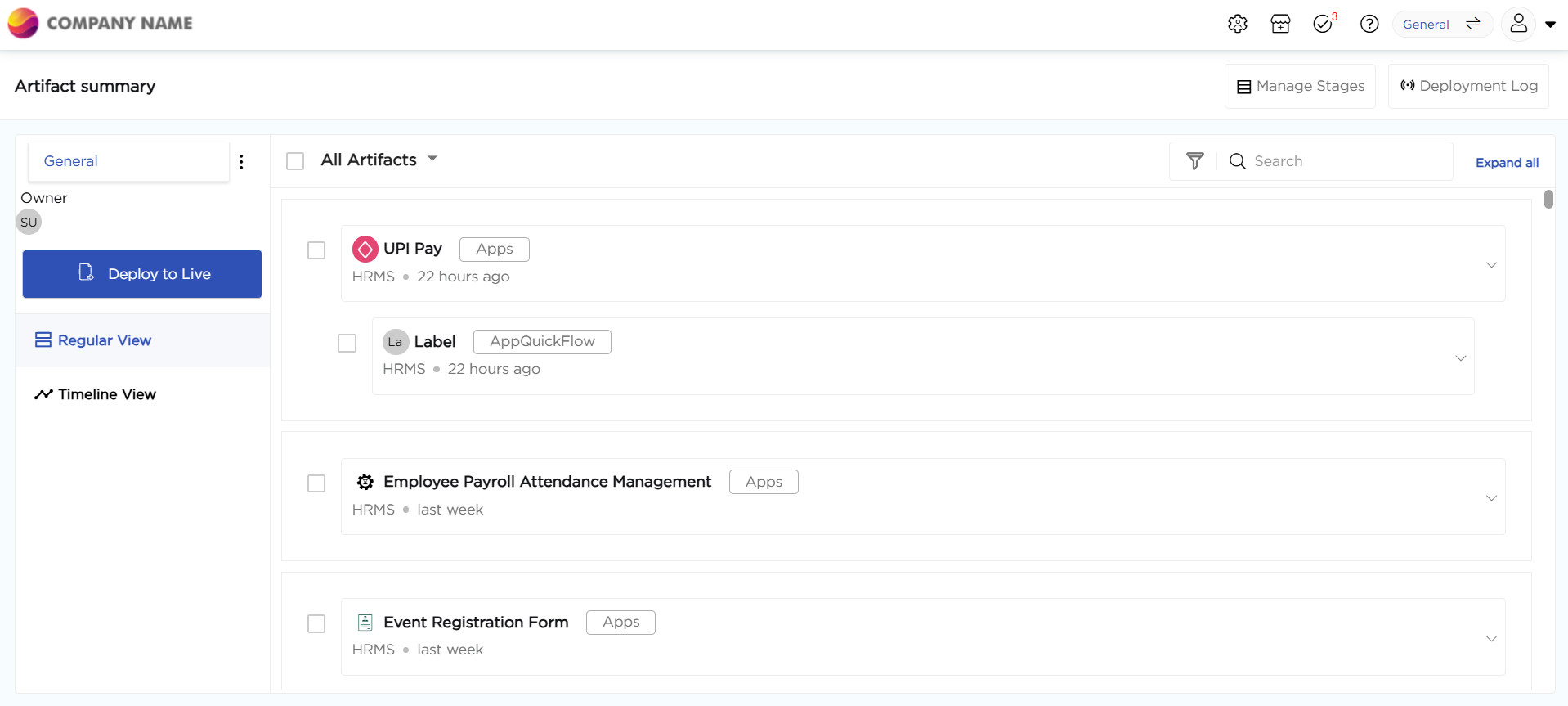
Task: Open the All Artifacts dropdown
Action: [379, 160]
